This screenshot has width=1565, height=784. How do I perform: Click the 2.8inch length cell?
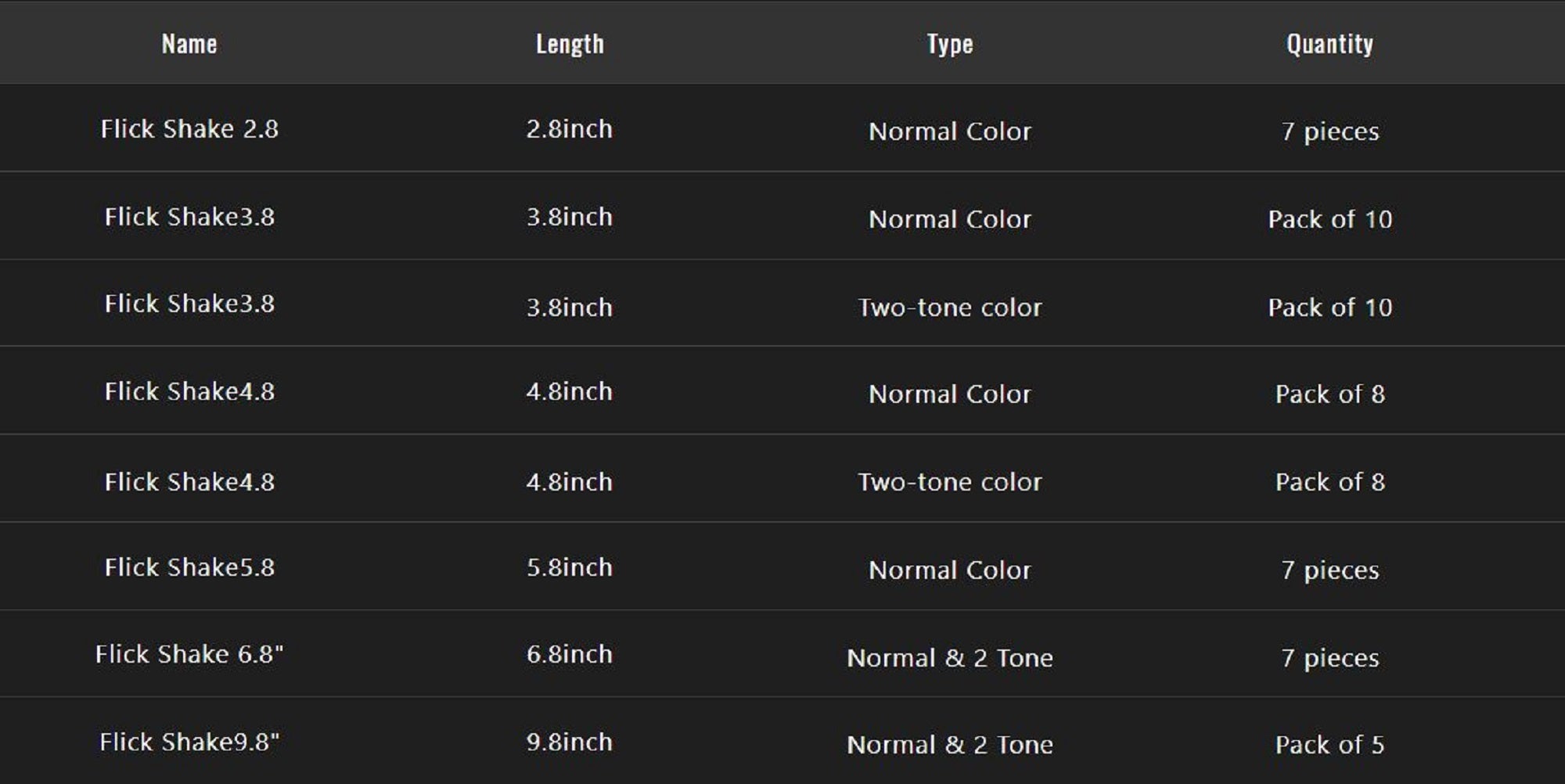570,129
